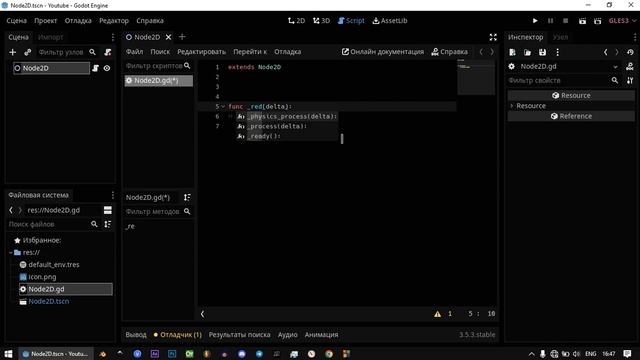
Task: Play the current scene
Action: (x=582, y=21)
